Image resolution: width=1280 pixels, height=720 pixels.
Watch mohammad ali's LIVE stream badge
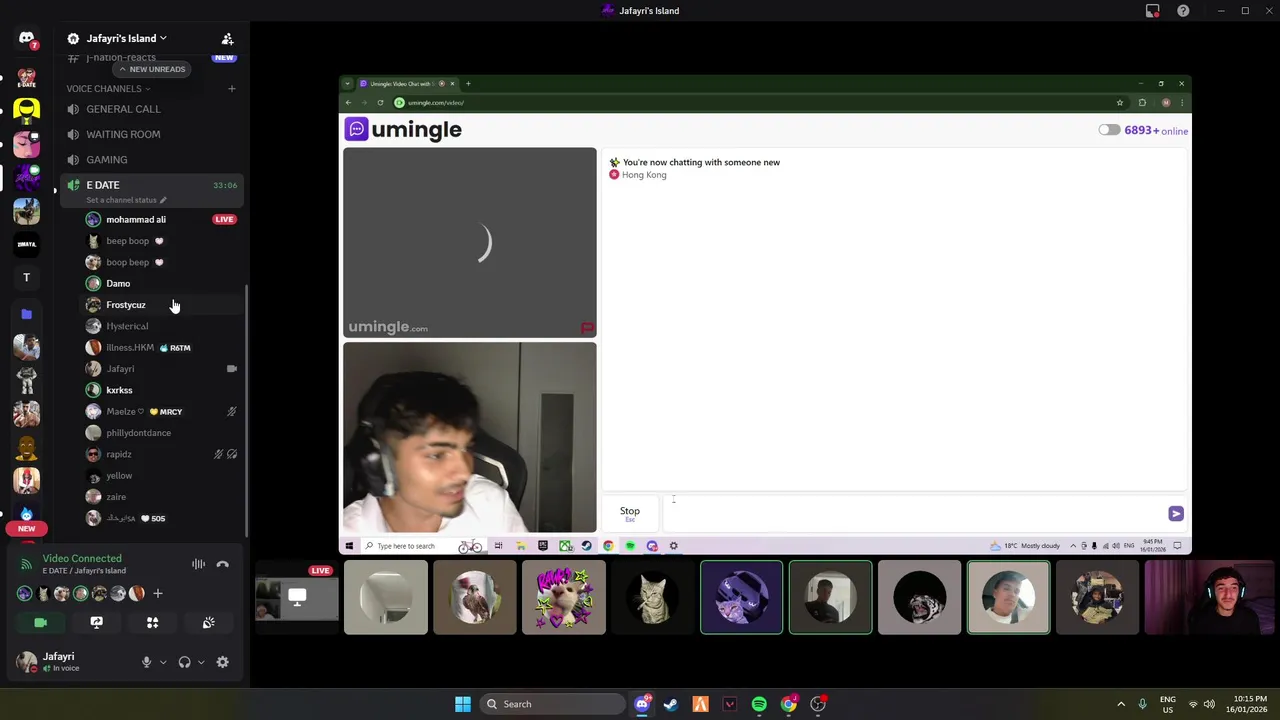(x=224, y=220)
